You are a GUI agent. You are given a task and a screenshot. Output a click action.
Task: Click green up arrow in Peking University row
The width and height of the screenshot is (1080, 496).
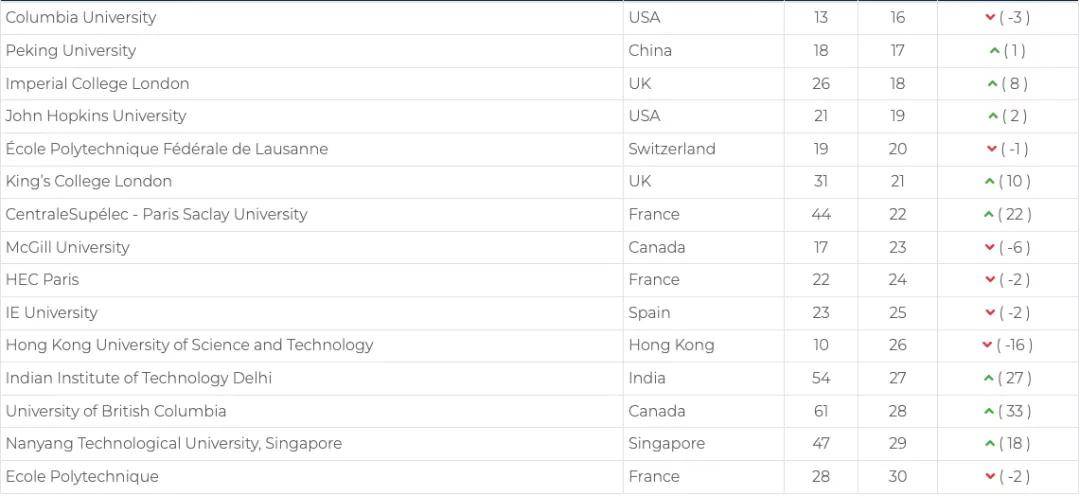click(994, 51)
